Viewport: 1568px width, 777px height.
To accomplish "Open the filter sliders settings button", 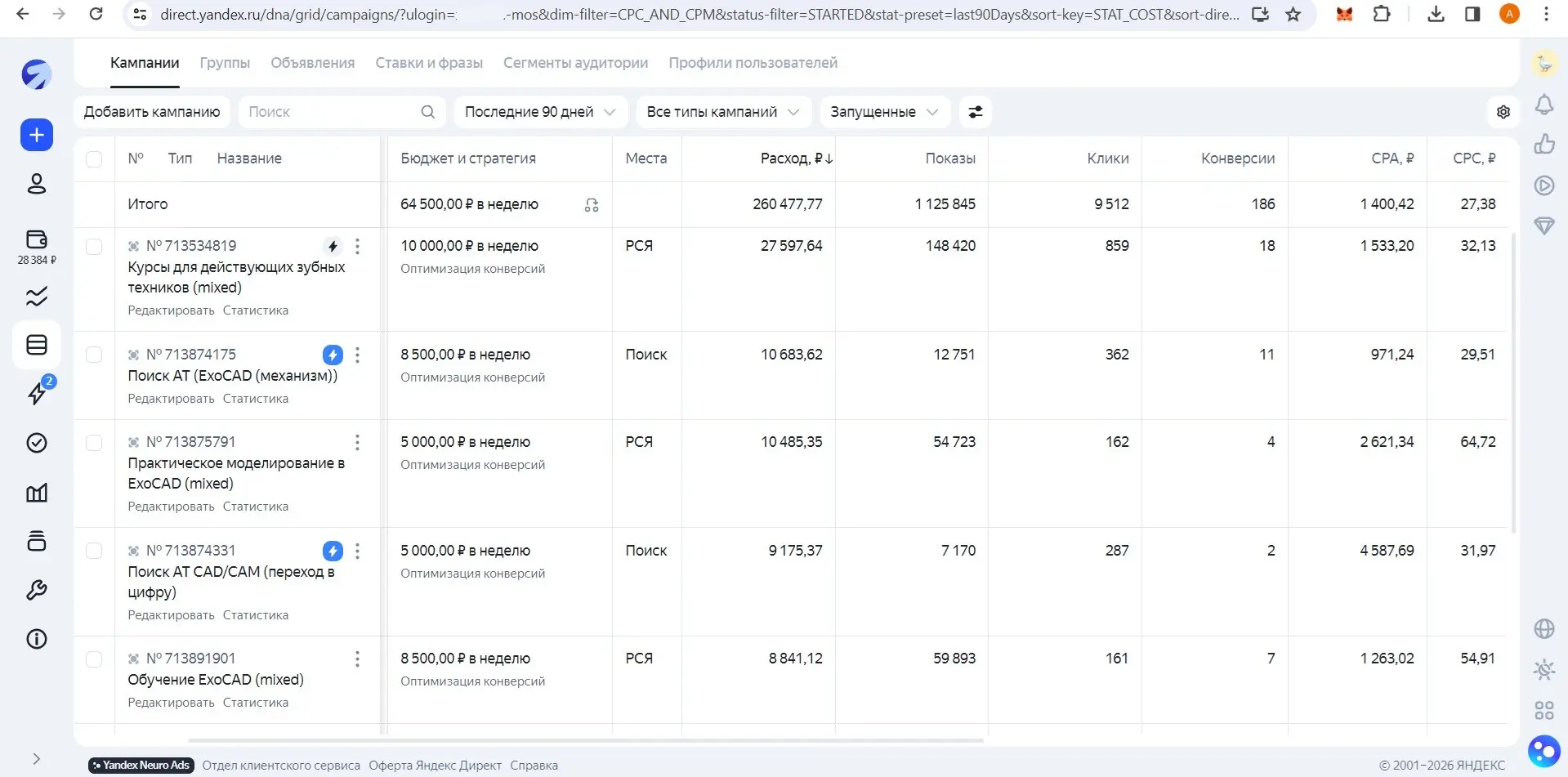I will pos(976,112).
